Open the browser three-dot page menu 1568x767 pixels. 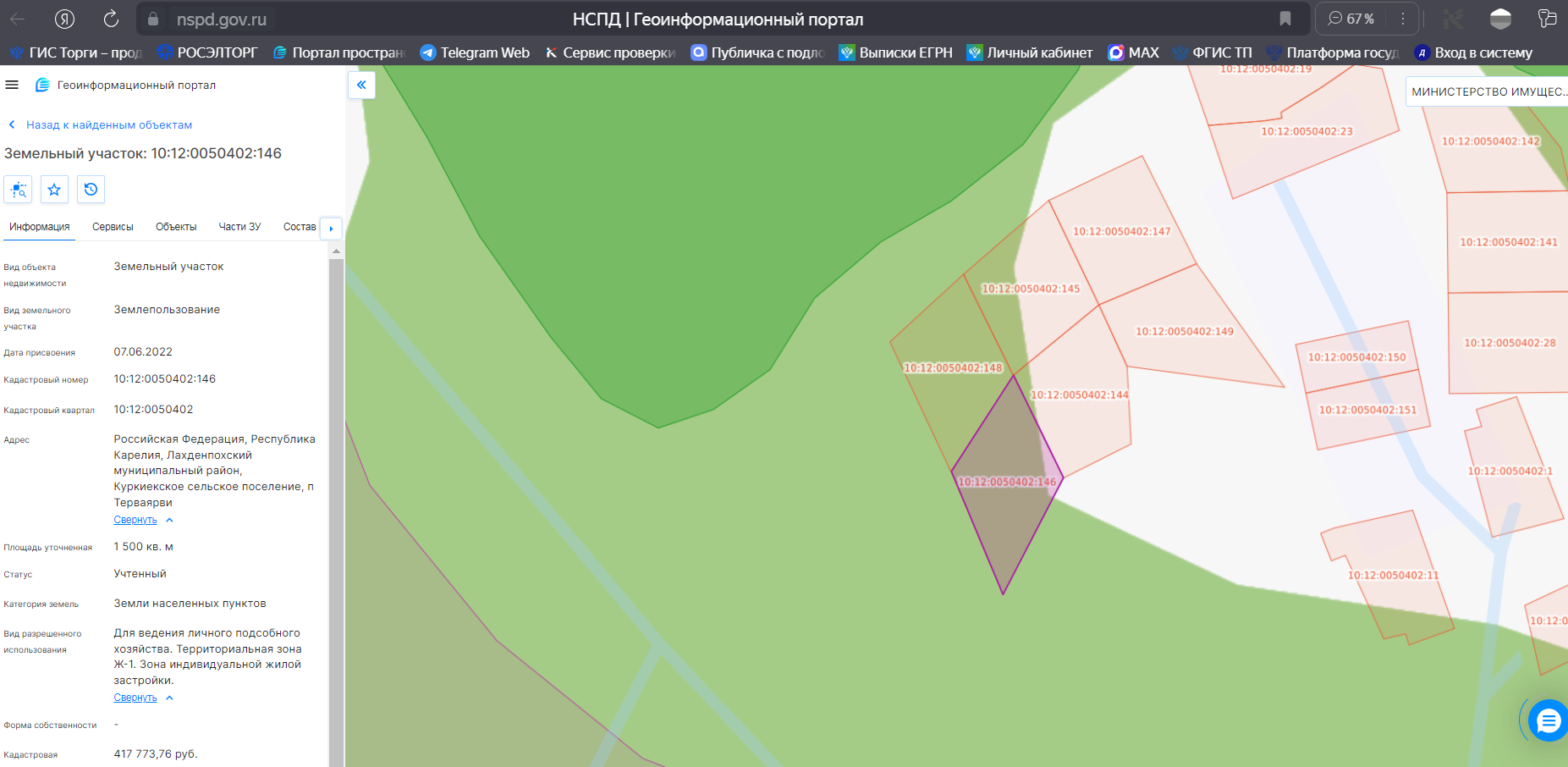tap(1402, 19)
